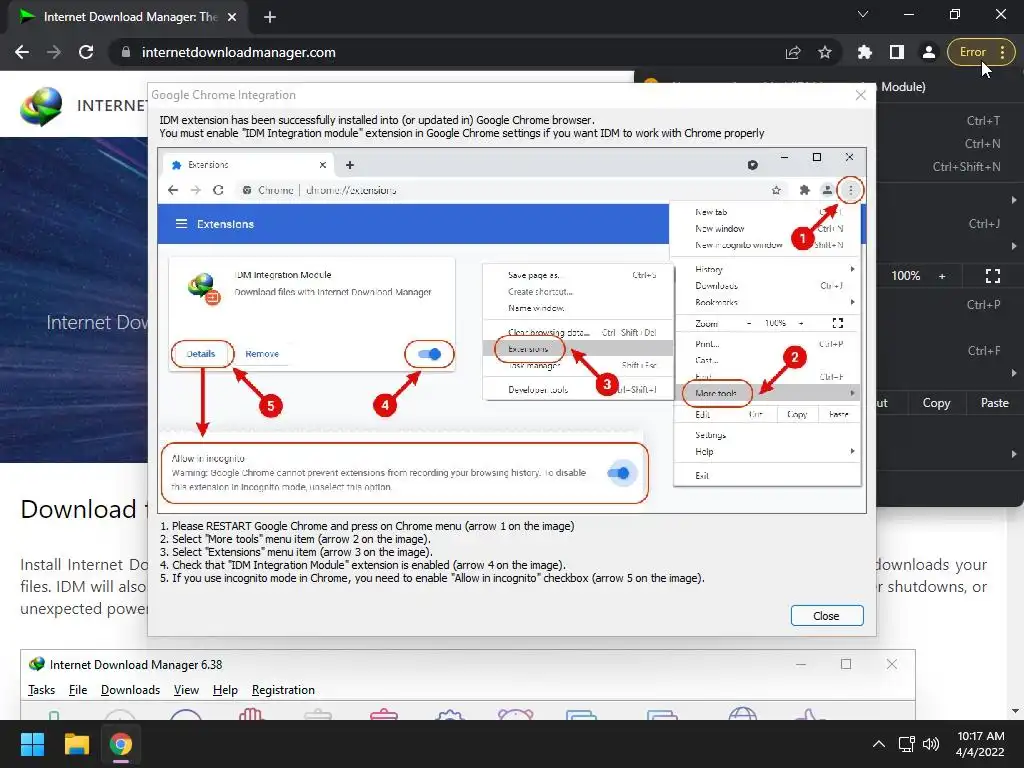Select the Chrome menu row with Ctrl+Shift+N
This screenshot has width=1024, height=768.
coord(950,167)
